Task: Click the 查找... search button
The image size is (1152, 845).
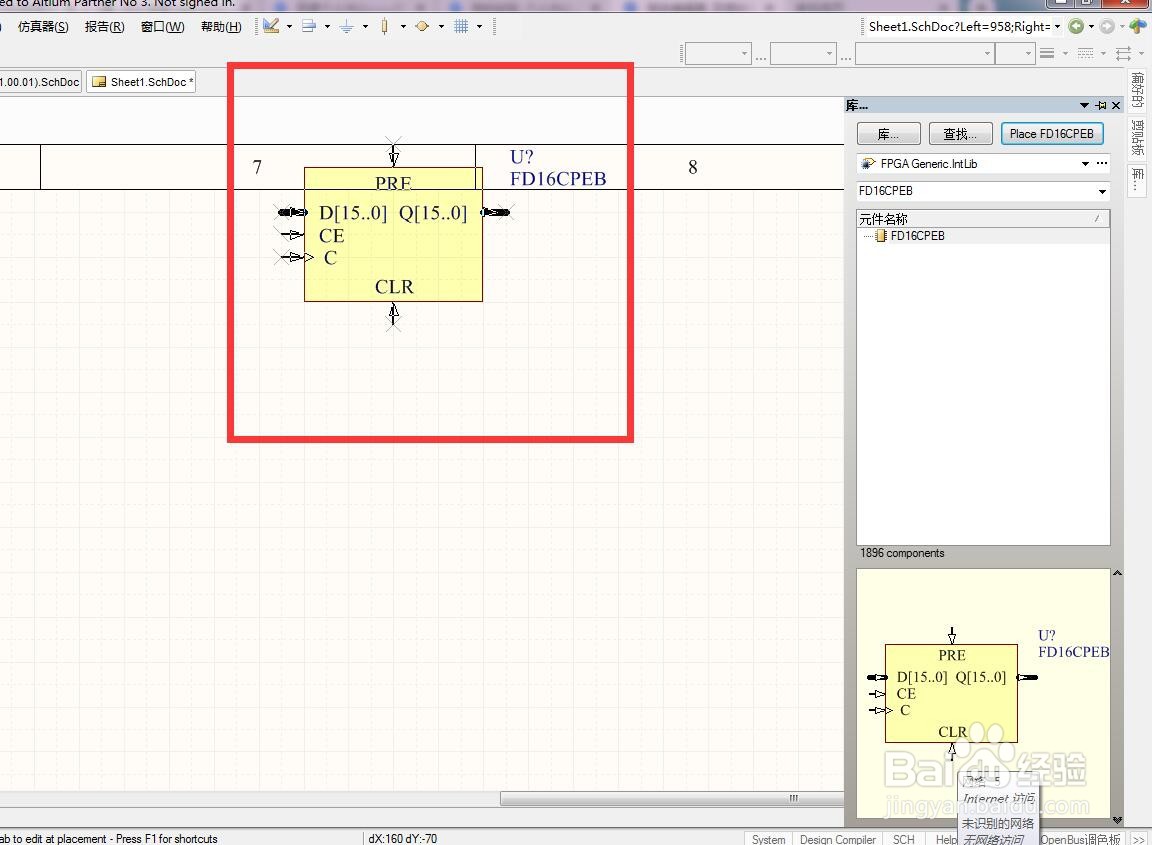Action: point(960,134)
